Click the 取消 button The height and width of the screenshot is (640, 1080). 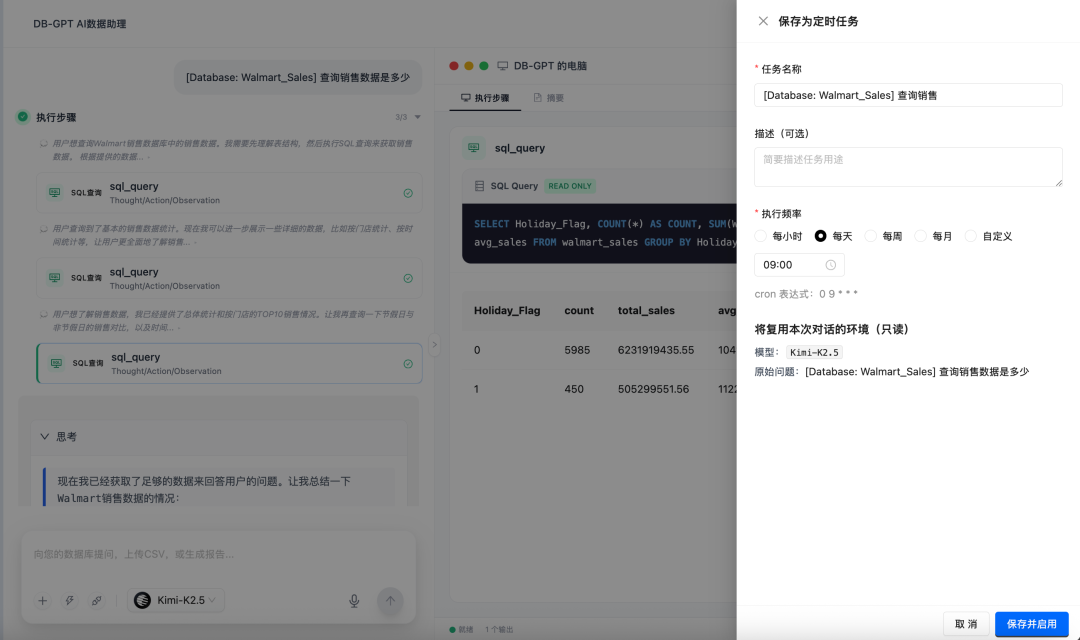(x=966, y=624)
